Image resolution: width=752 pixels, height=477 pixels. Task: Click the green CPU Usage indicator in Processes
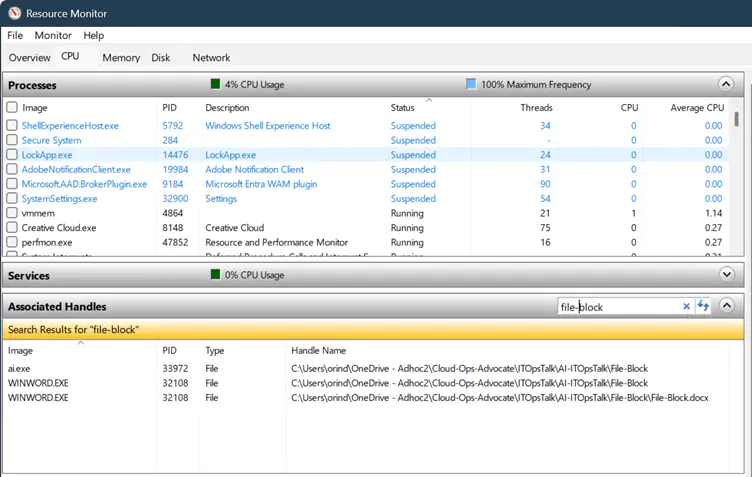[x=215, y=85]
